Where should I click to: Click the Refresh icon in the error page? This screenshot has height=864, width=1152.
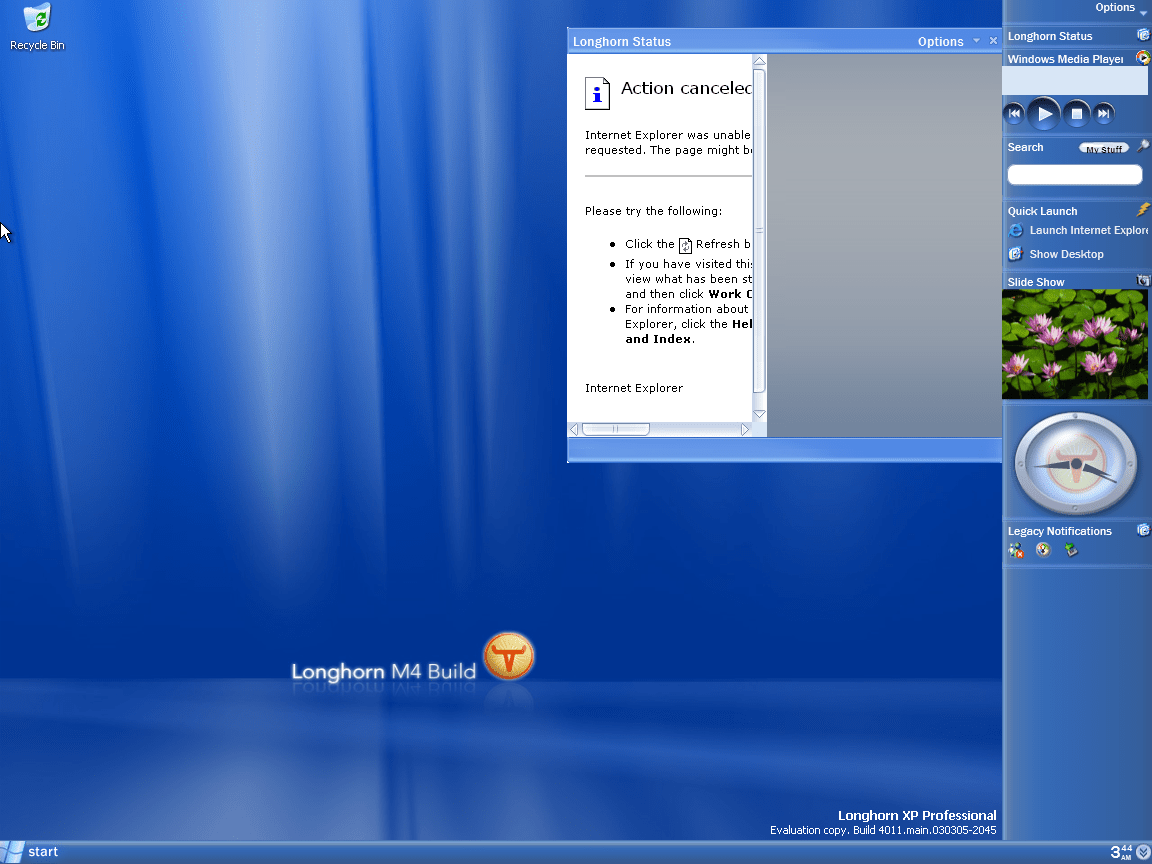(x=685, y=245)
